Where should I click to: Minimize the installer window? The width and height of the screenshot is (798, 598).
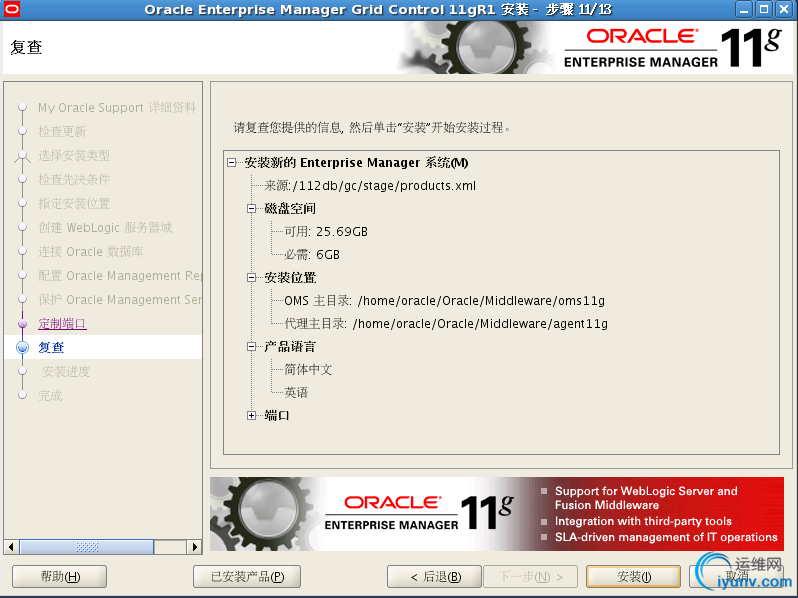pos(744,9)
